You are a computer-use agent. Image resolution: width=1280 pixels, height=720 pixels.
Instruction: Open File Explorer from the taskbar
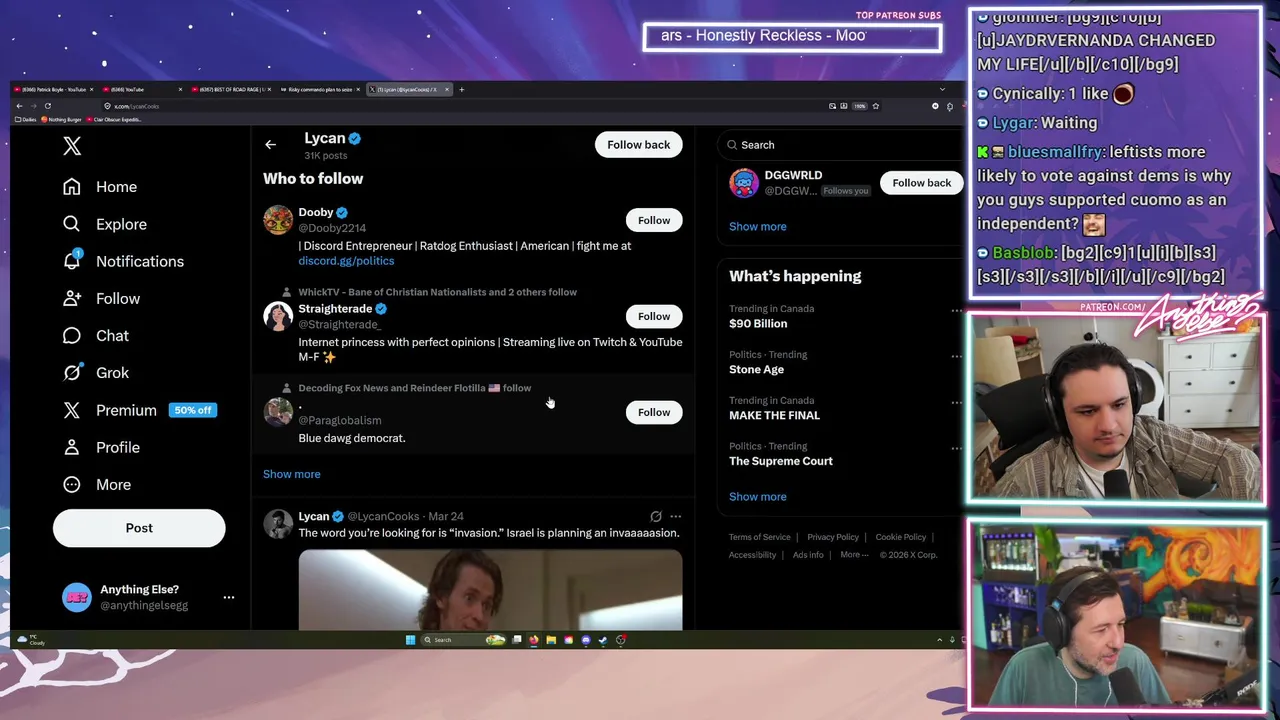(551, 640)
